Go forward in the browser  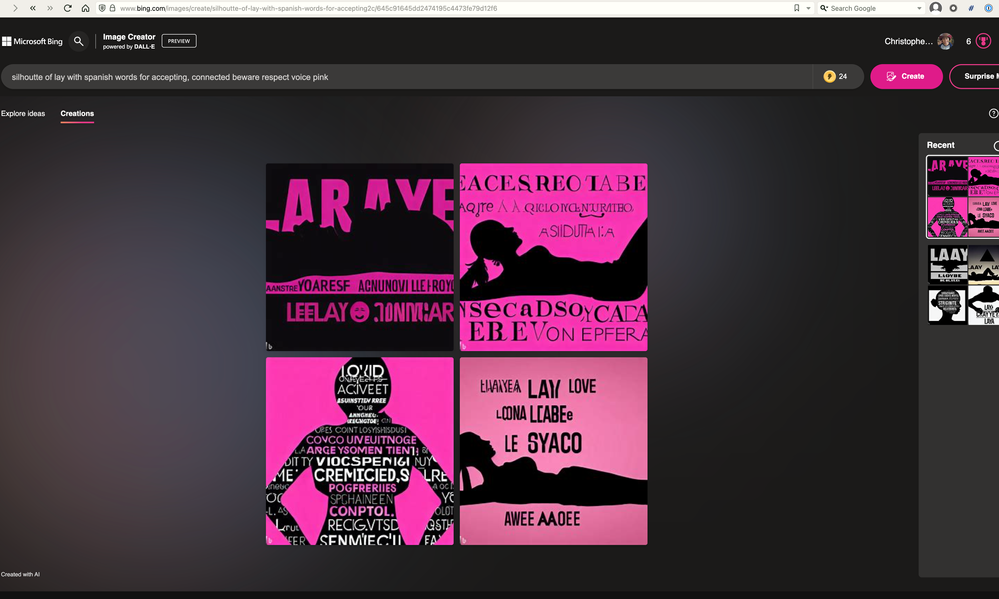point(15,8)
